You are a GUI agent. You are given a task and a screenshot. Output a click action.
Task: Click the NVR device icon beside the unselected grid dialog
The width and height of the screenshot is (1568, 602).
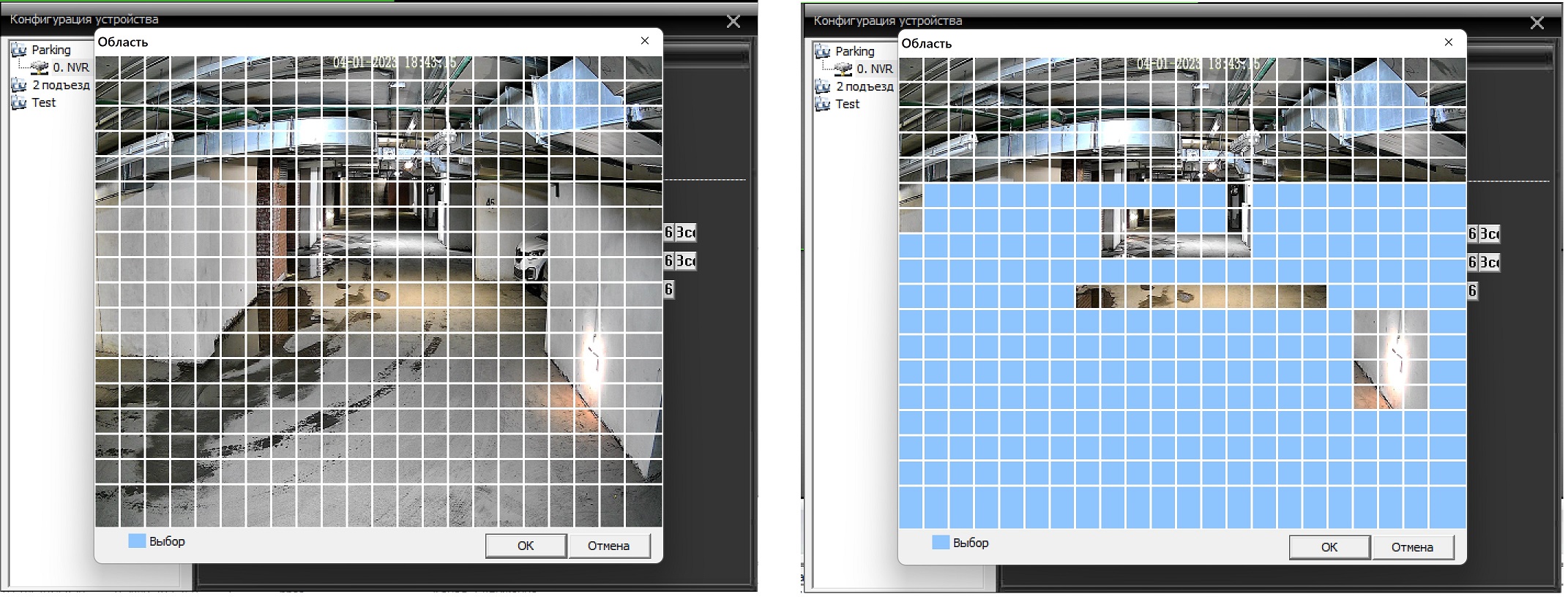(x=39, y=67)
